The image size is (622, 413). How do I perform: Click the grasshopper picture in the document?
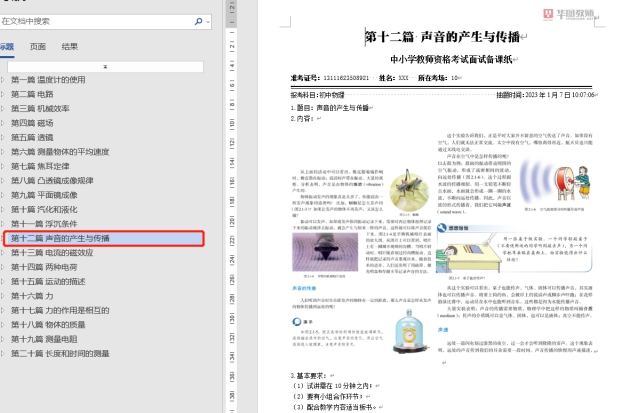click(x=408, y=190)
